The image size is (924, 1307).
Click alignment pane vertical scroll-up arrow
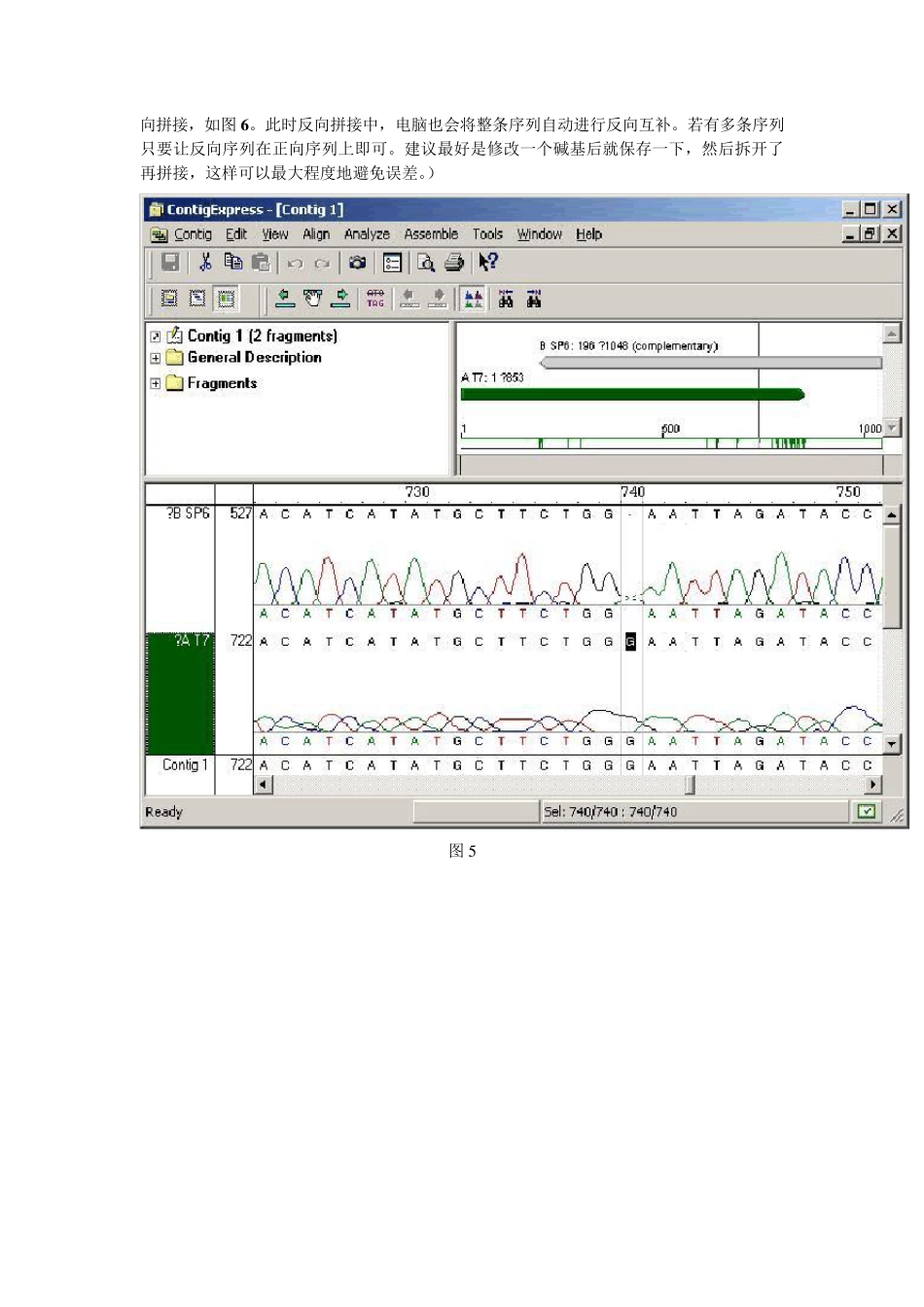[x=891, y=515]
